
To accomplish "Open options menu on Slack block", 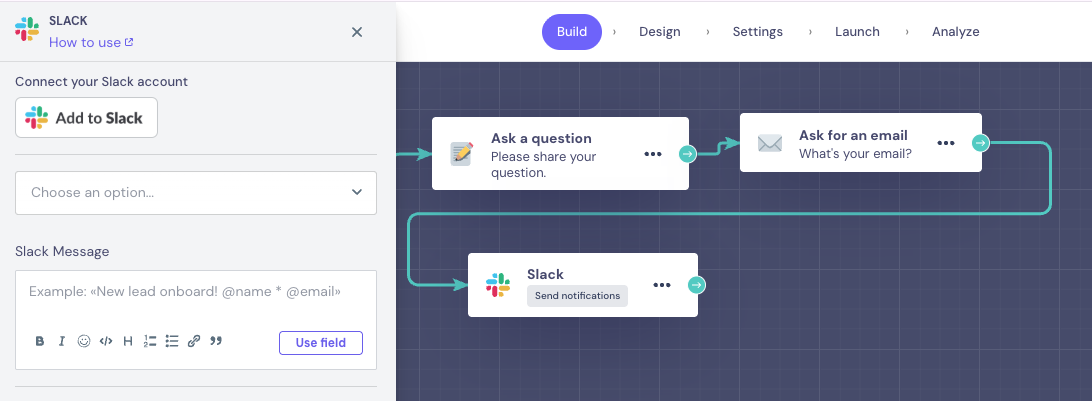I will point(662,285).
